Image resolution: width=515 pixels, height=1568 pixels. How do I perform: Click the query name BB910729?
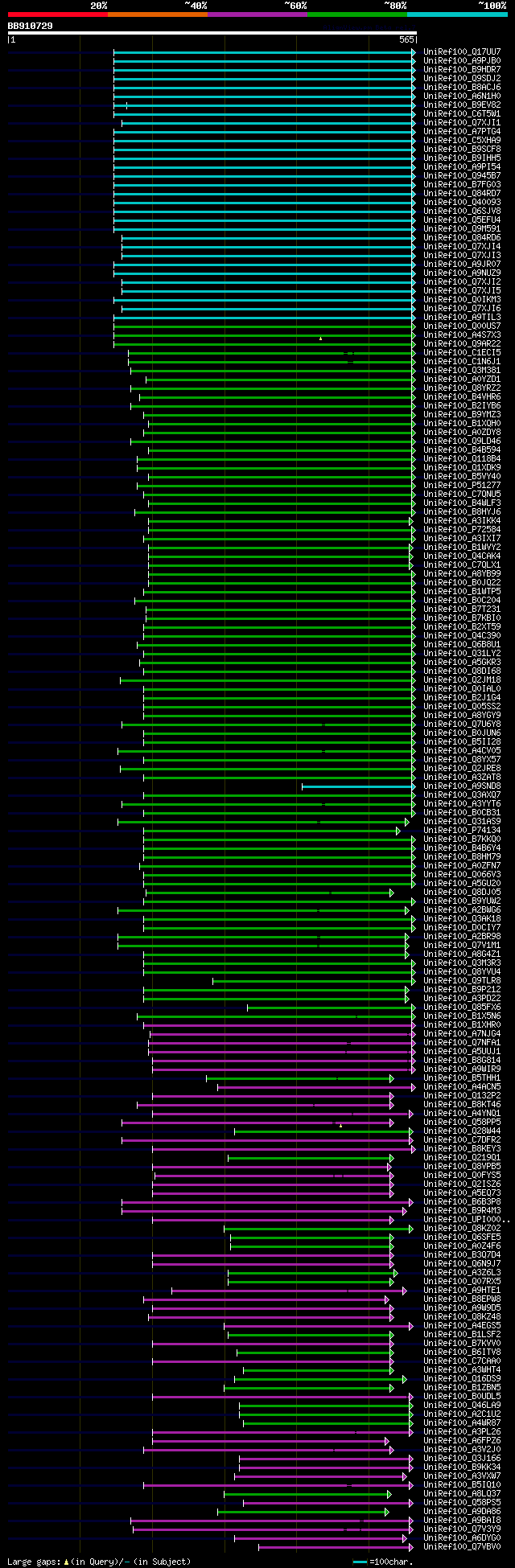[x=30, y=26]
